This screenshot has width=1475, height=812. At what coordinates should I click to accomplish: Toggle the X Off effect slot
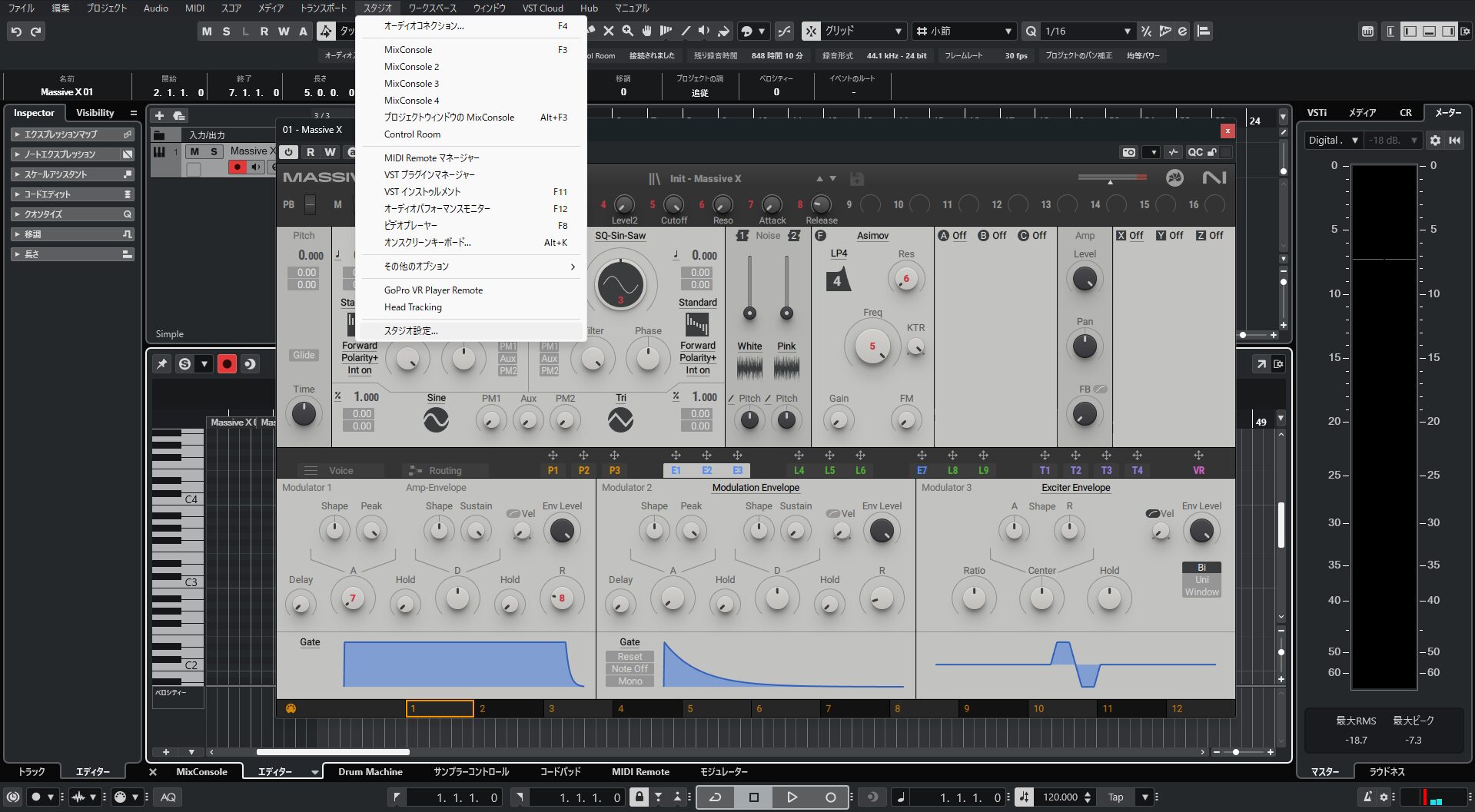click(x=1129, y=236)
